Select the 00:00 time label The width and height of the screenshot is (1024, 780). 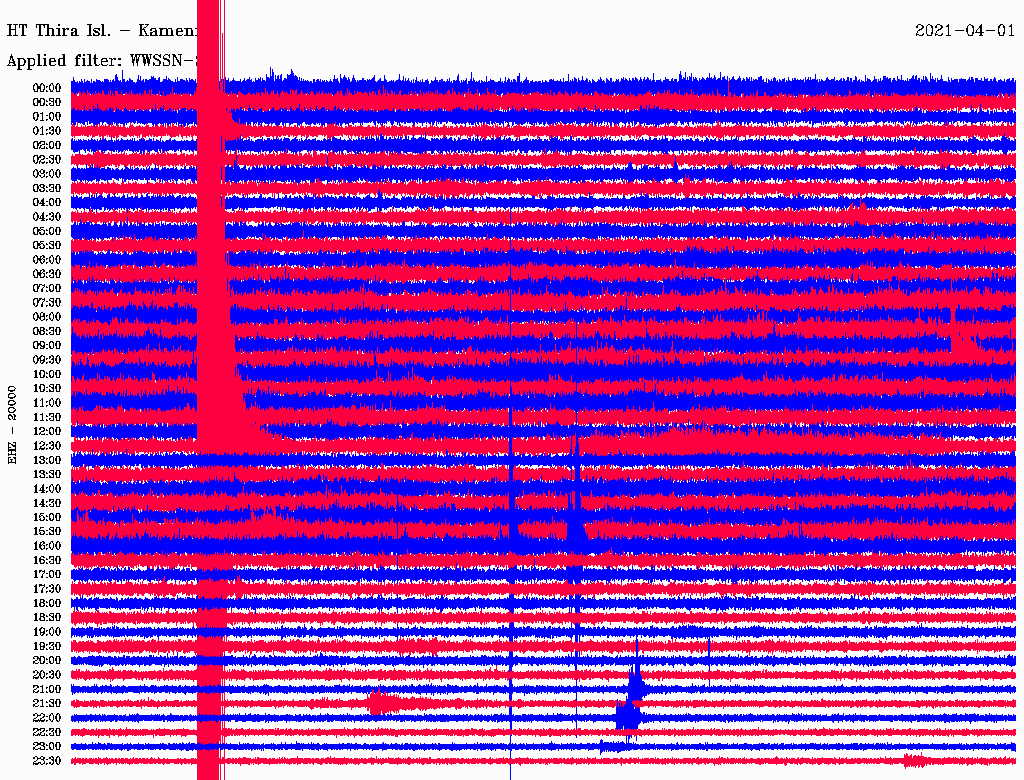point(47,88)
